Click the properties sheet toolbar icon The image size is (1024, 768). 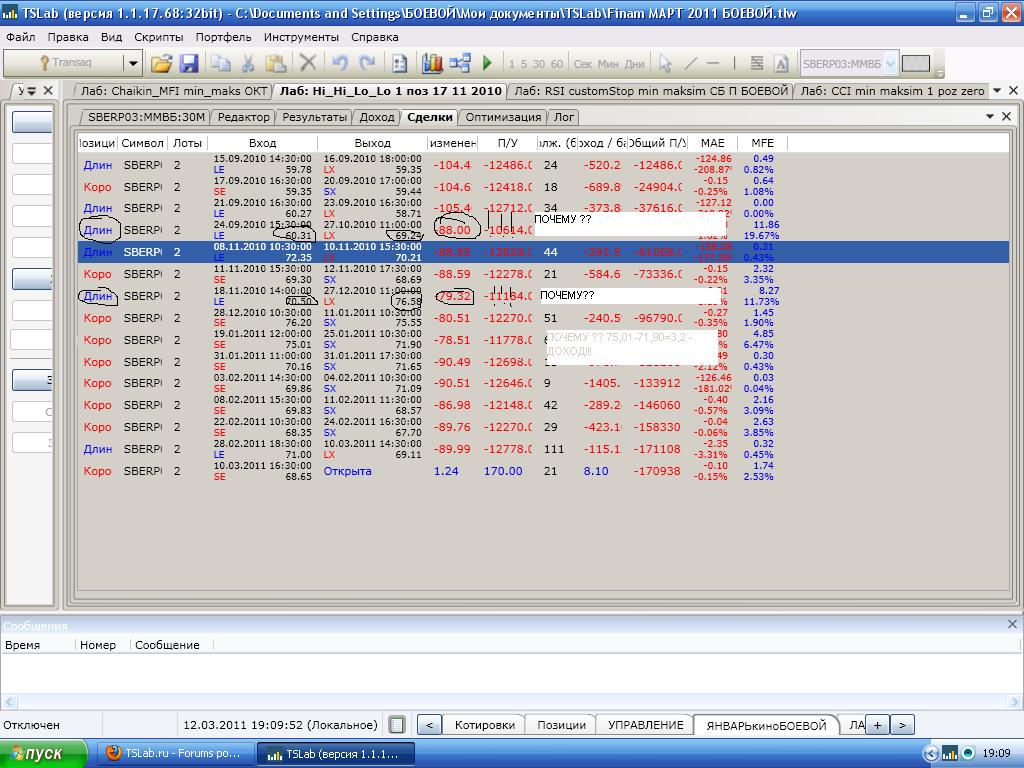click(x=399, y=63)
